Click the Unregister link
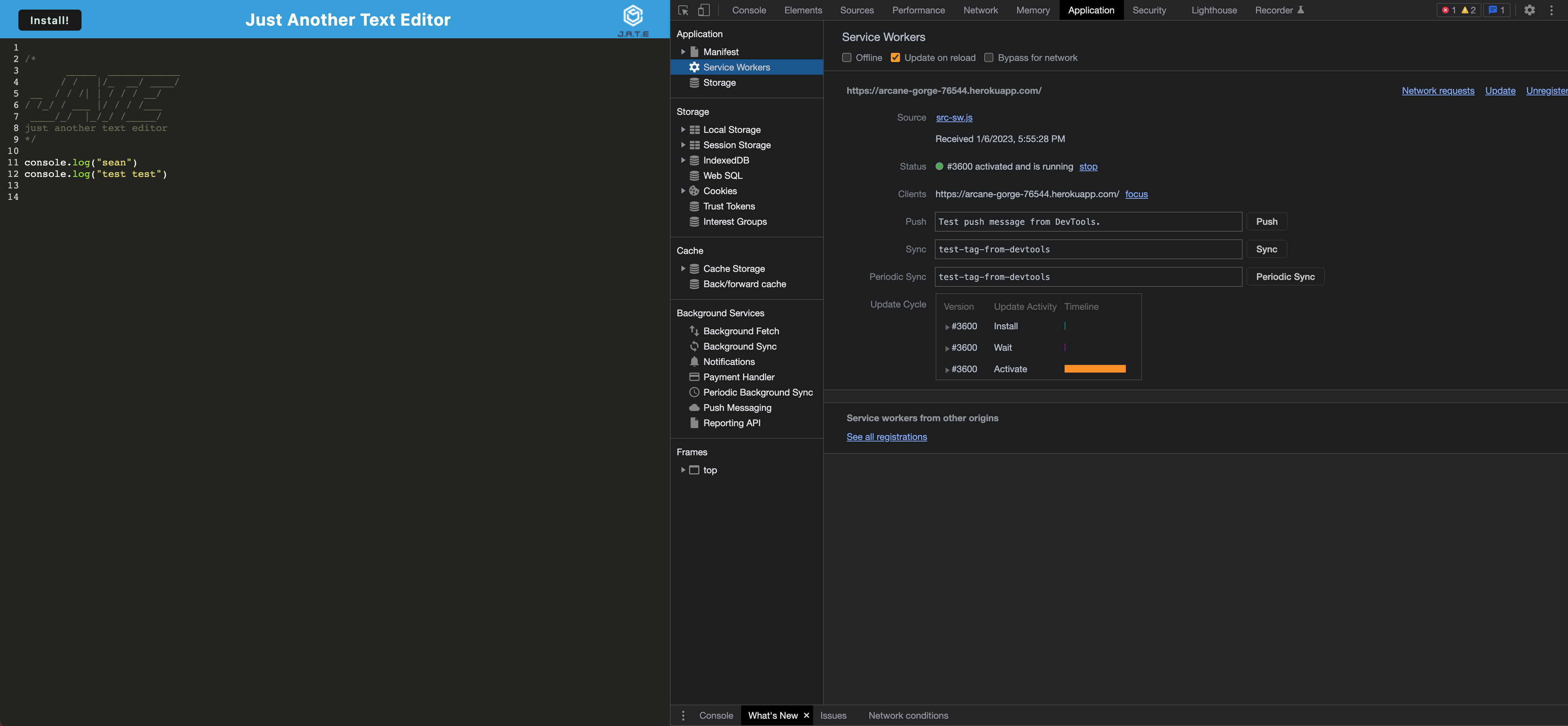 point(1546,91)
